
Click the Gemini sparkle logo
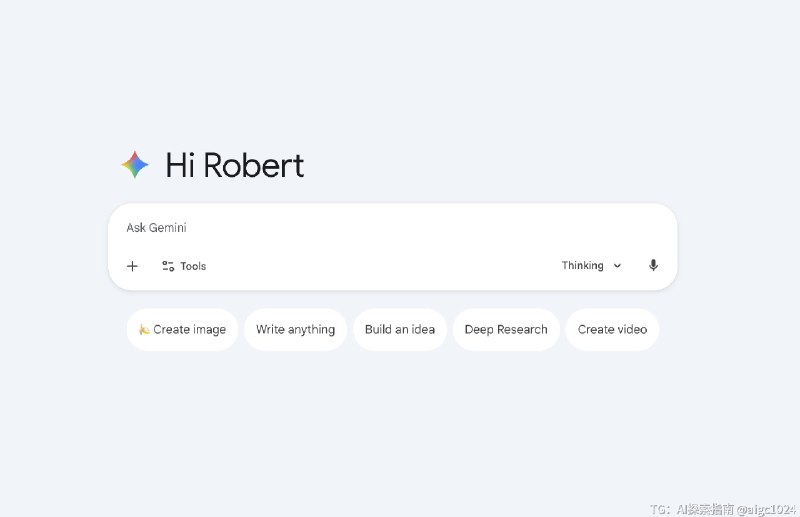(135, 165)
